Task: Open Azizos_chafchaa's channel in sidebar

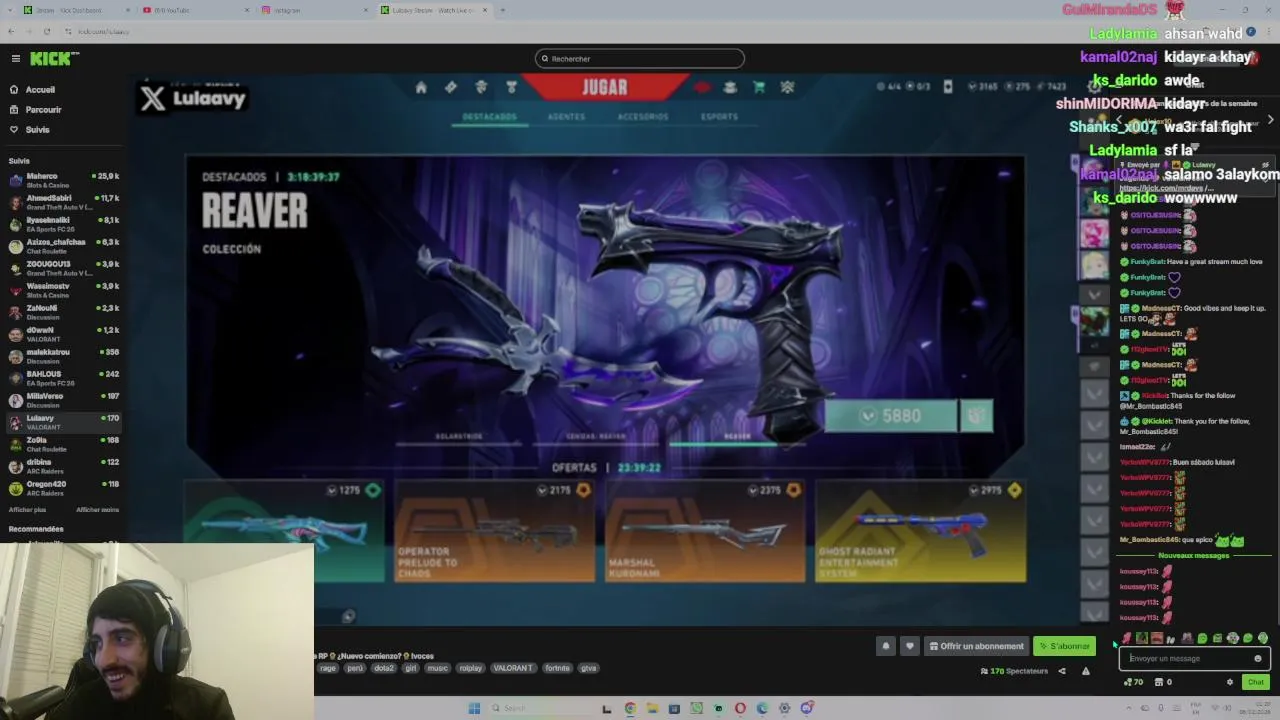Action: coord(63,246)
